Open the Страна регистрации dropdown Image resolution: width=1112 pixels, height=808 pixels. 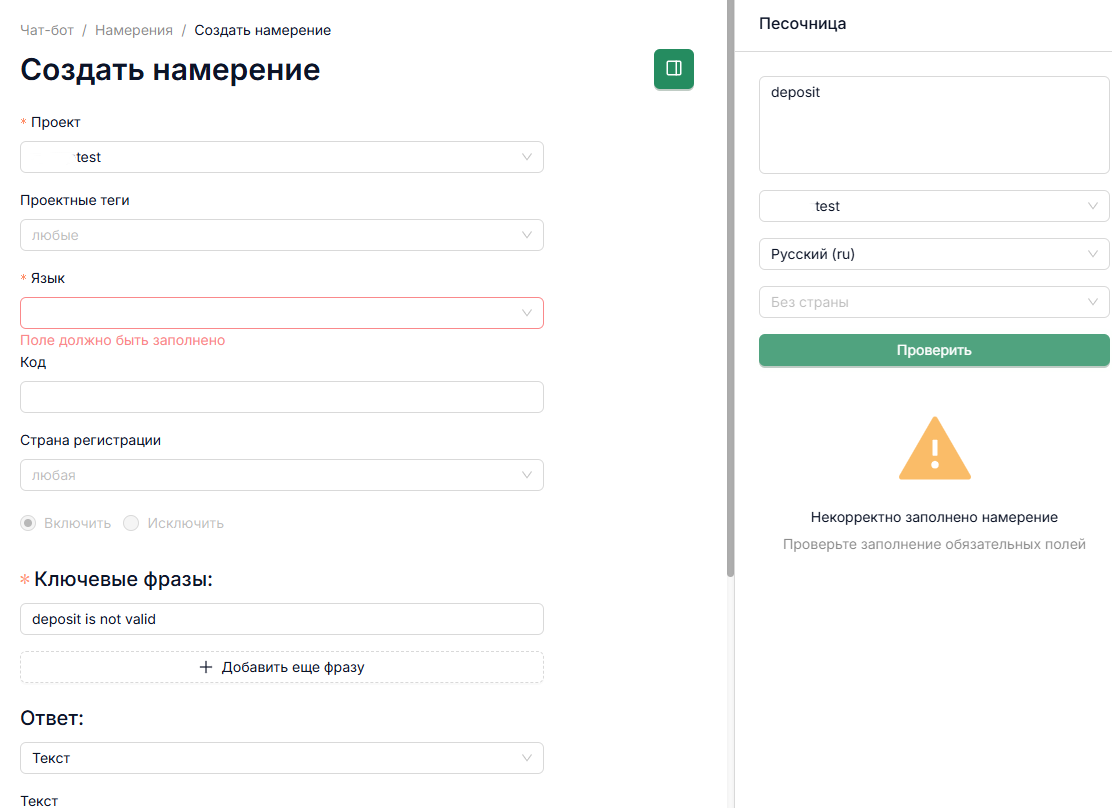click(282, 475)
